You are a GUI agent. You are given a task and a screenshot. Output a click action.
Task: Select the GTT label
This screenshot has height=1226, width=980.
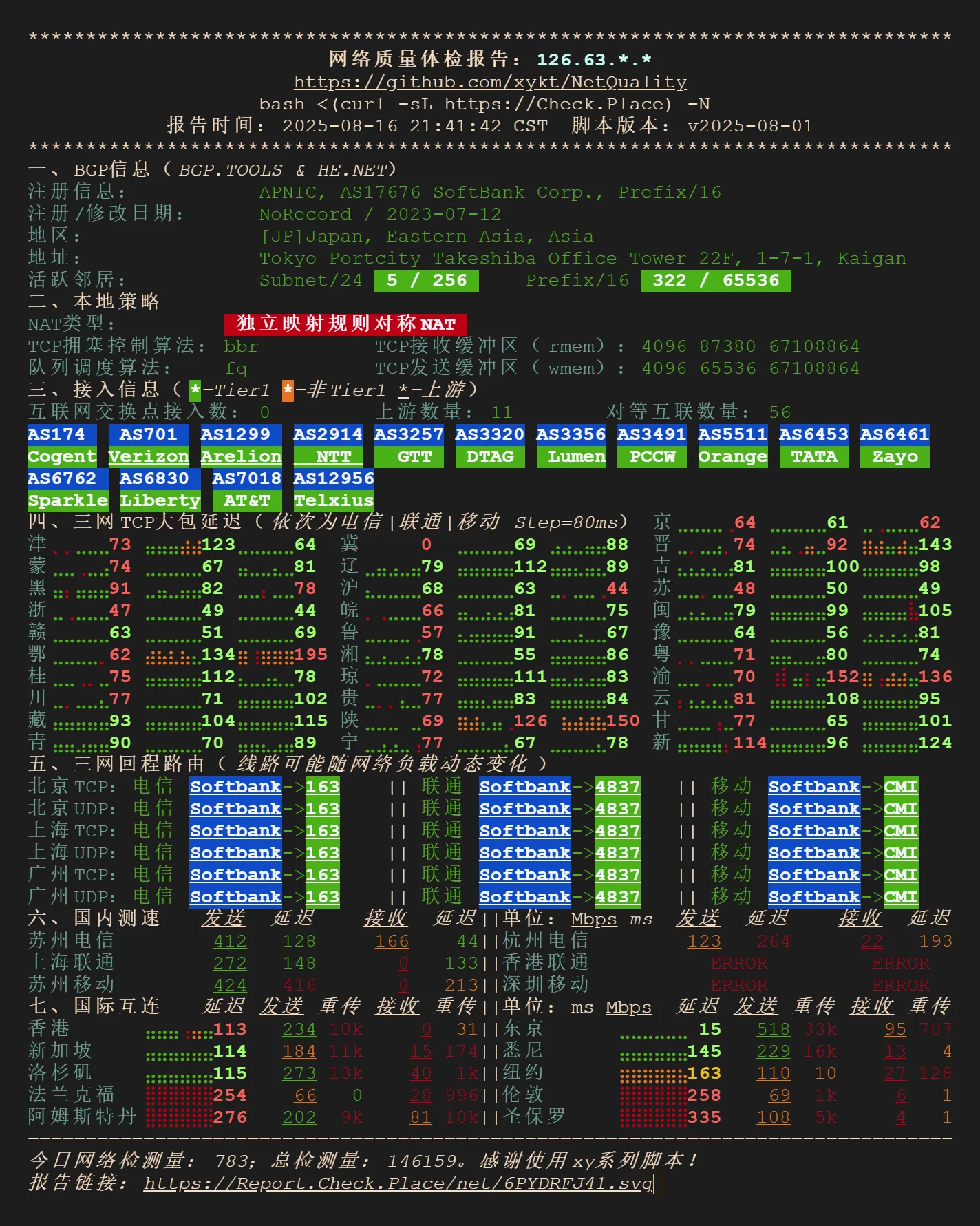tap(409, 456)
